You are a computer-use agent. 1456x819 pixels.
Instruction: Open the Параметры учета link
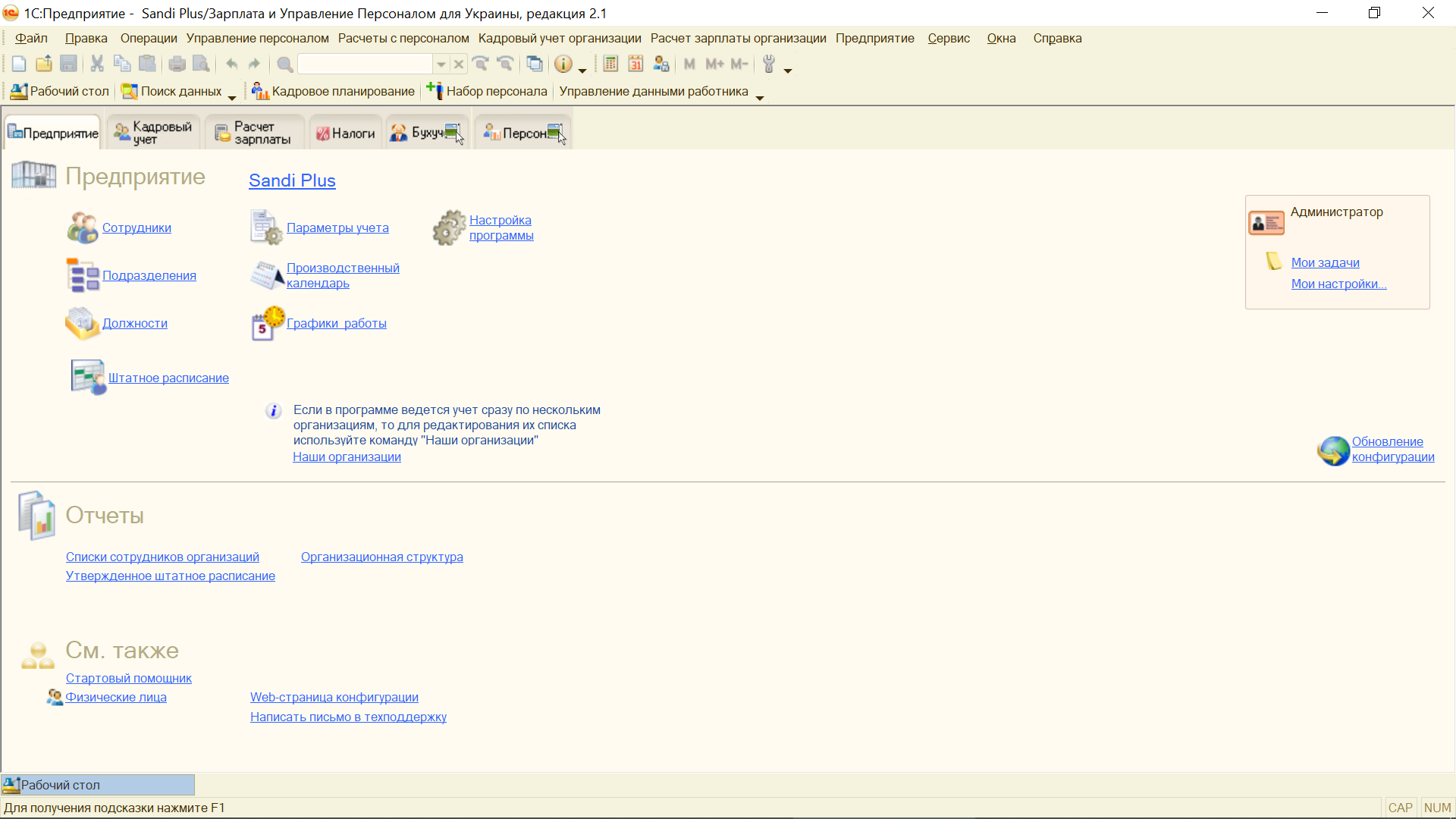point(337,227)
